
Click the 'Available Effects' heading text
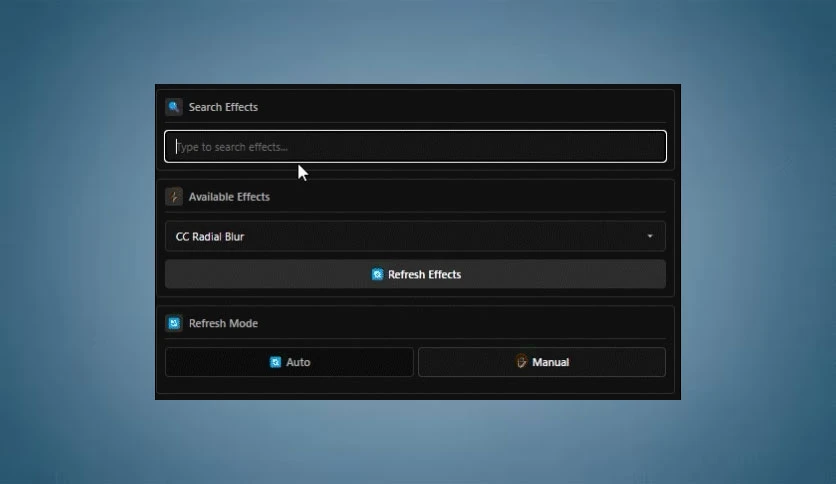coord(229,197)
